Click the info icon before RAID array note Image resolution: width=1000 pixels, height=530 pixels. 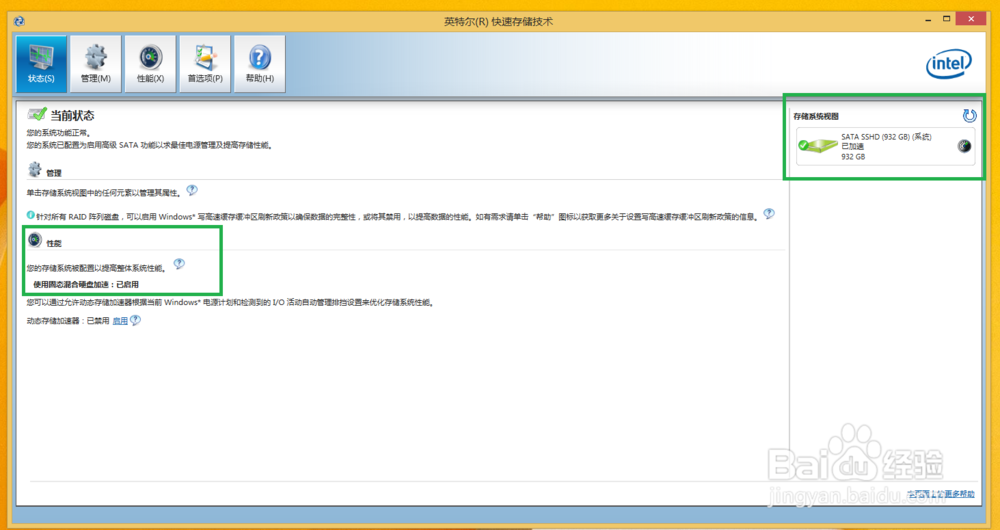pyautogui.click(x=30, y=215)
